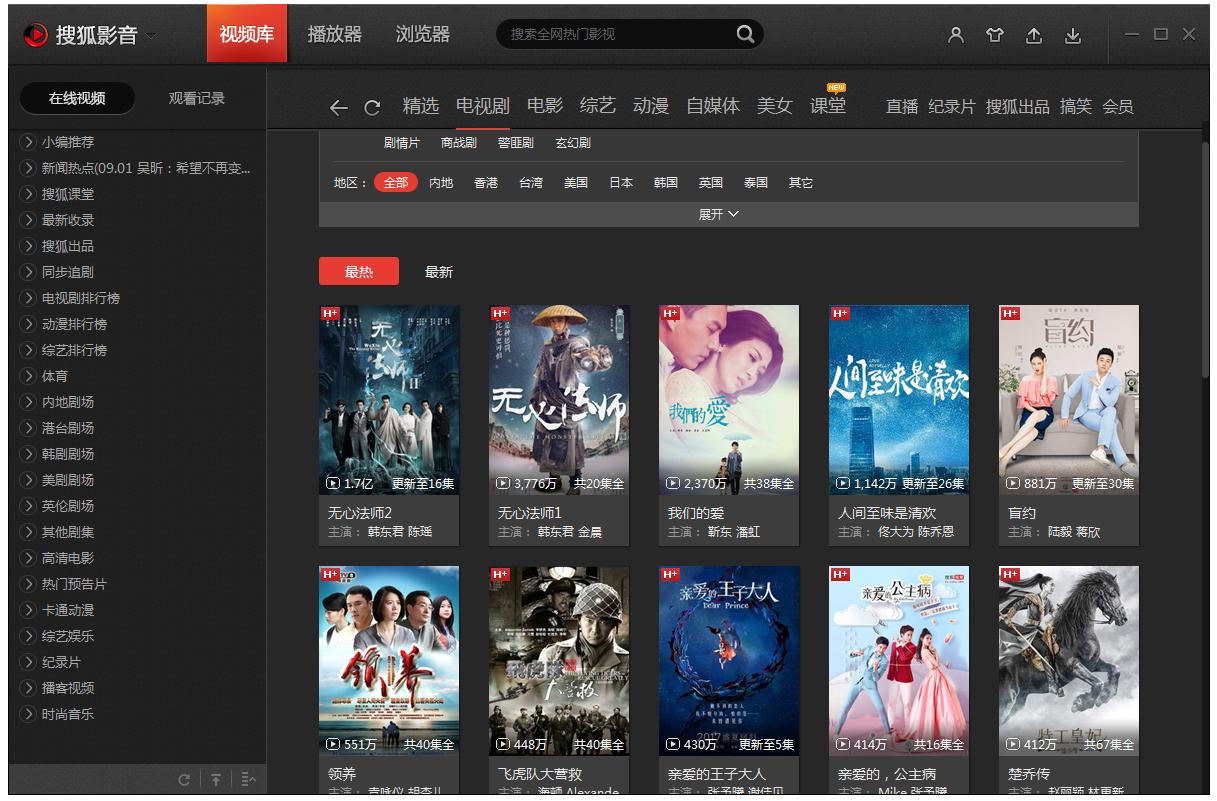The image size is (1217, 801).
Task: Open 课堂 tab with NEW badge
Action: pos(828,106)
